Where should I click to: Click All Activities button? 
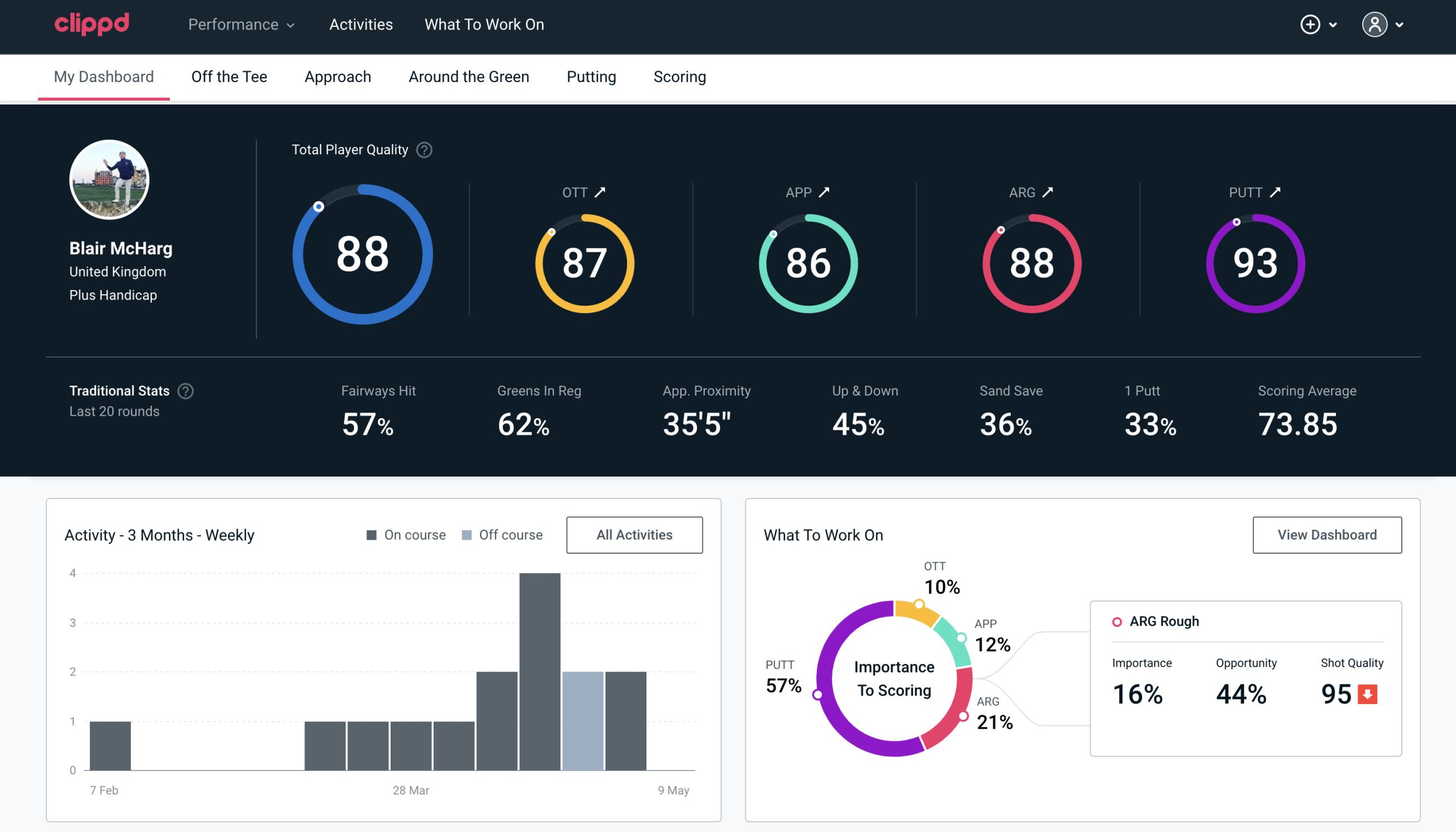click(634, 534)
